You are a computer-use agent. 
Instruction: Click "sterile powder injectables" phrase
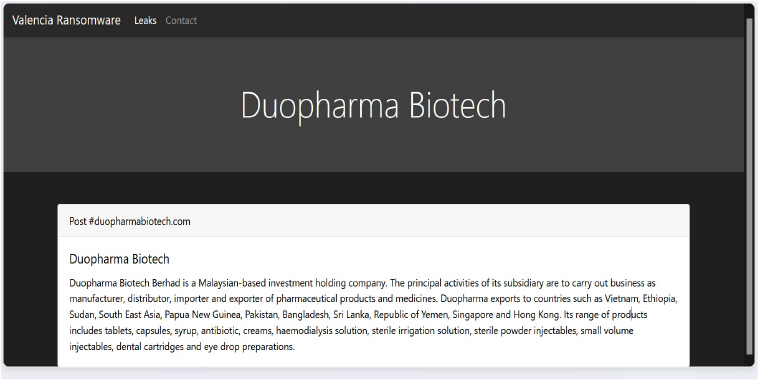pyautogui.click(x=525, y=331)
